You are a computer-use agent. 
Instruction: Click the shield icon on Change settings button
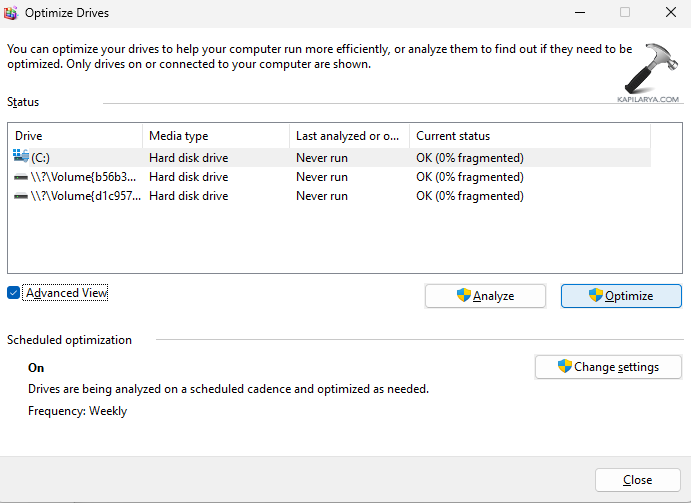564,367
